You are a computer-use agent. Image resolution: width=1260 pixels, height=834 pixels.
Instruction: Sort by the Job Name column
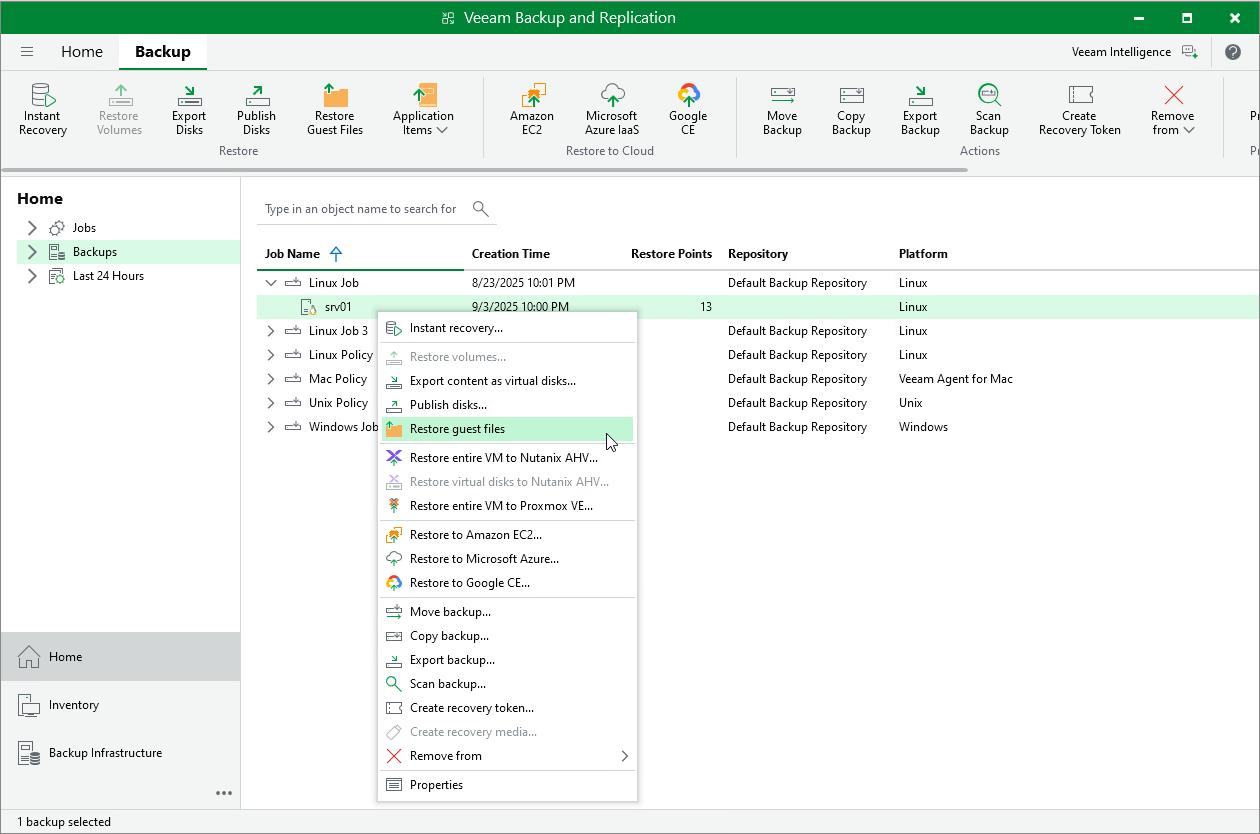coord(292,254)
